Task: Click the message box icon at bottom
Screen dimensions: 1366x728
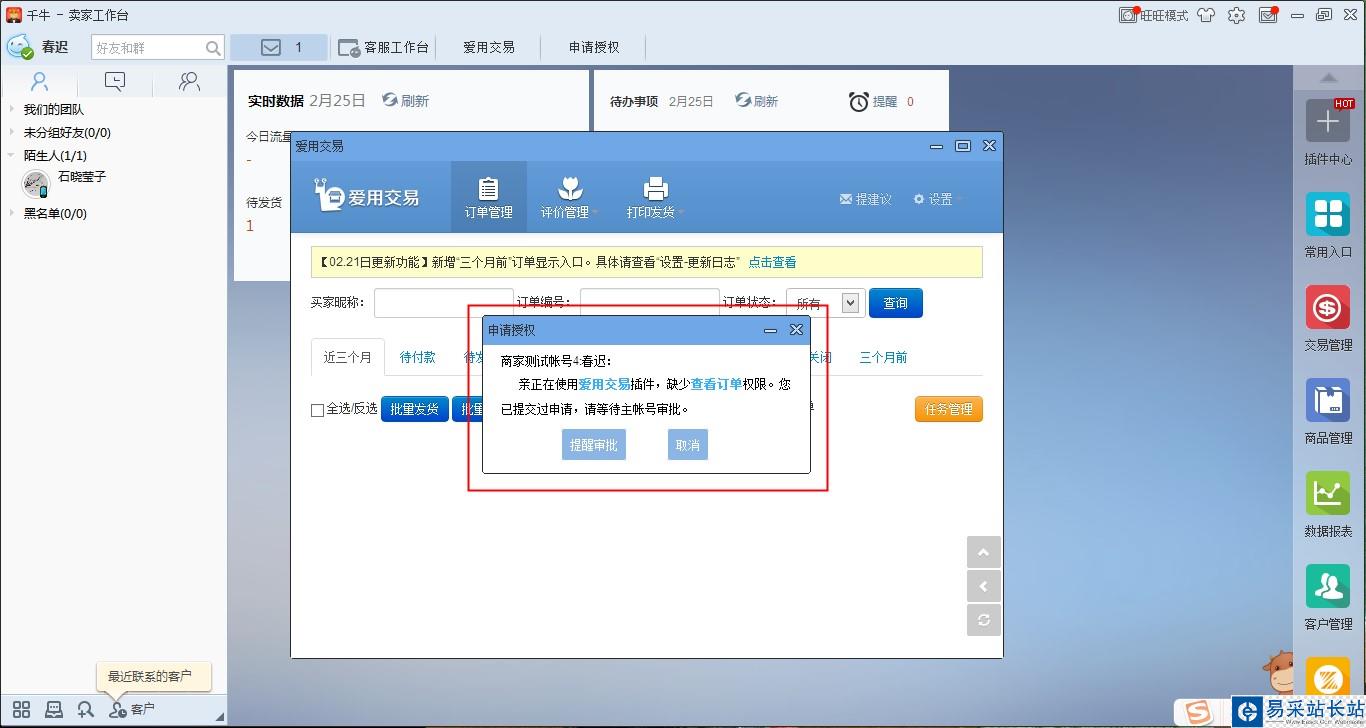Action: (x=54, y=709)
